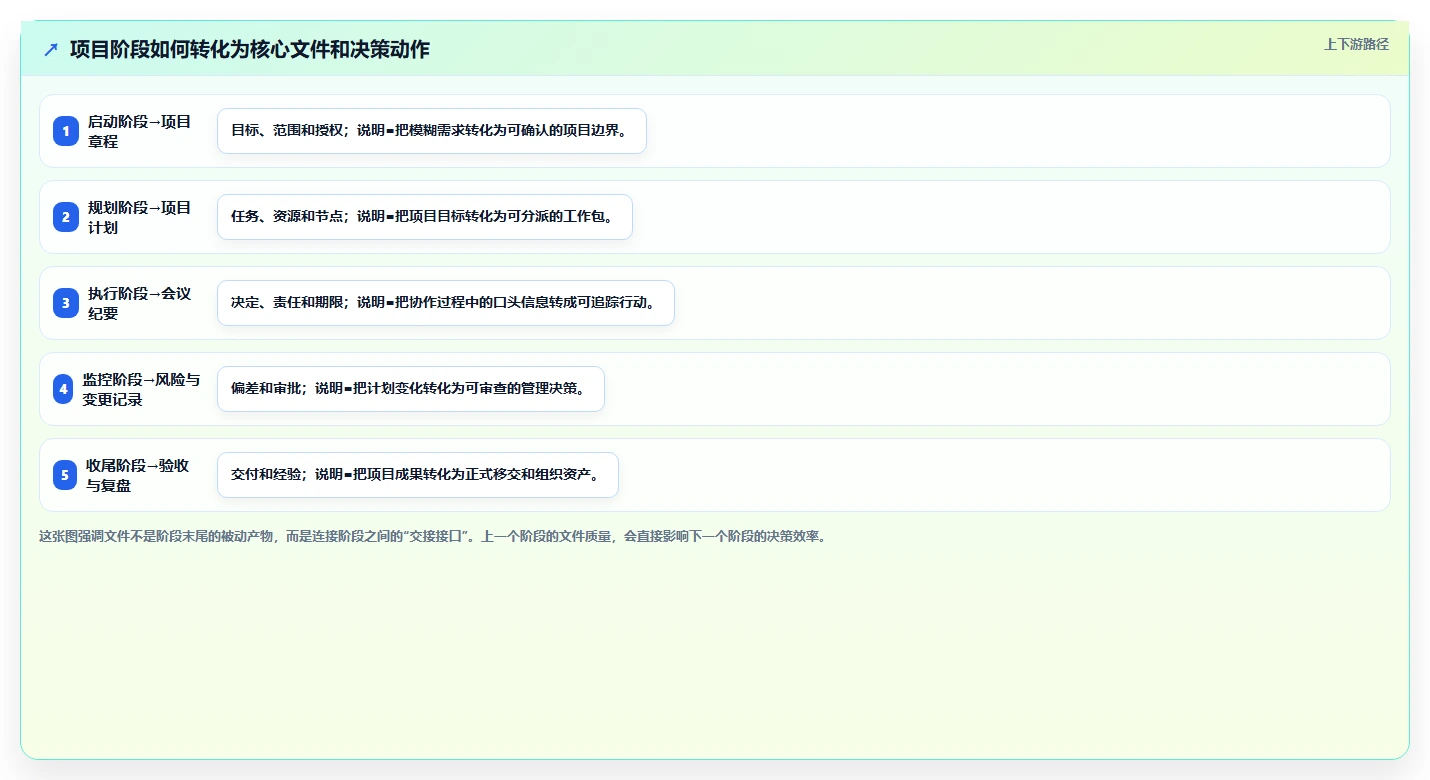Select the 规划阶段→项目计划 label

139,217
